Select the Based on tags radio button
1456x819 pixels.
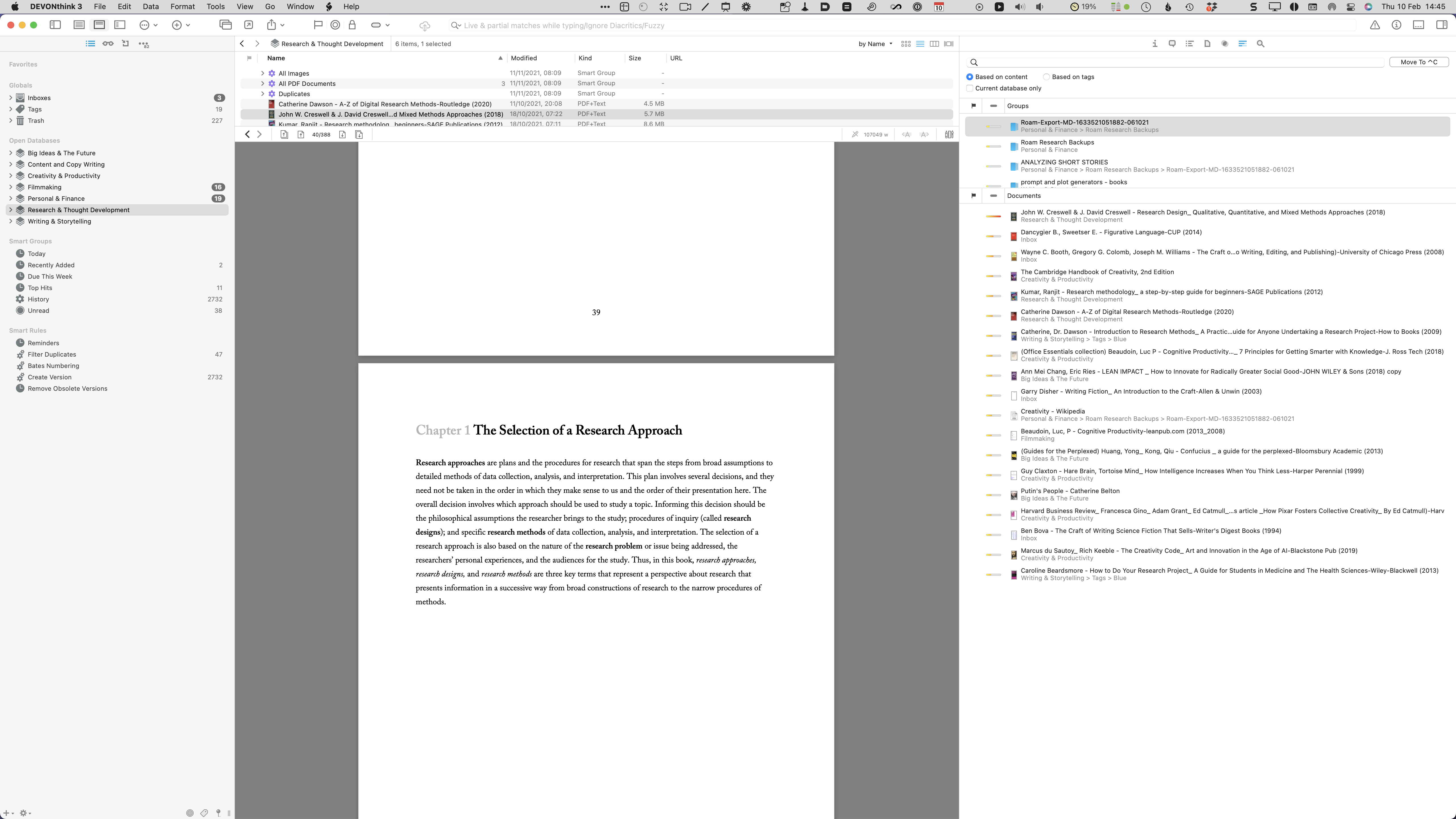1046,77
